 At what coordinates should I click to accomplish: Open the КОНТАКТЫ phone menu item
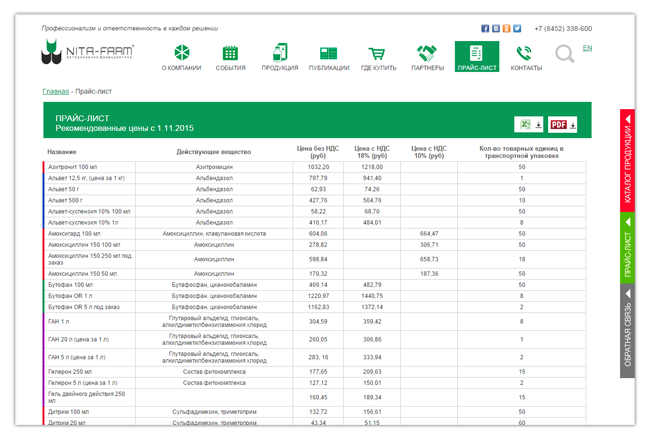(526, 57)
